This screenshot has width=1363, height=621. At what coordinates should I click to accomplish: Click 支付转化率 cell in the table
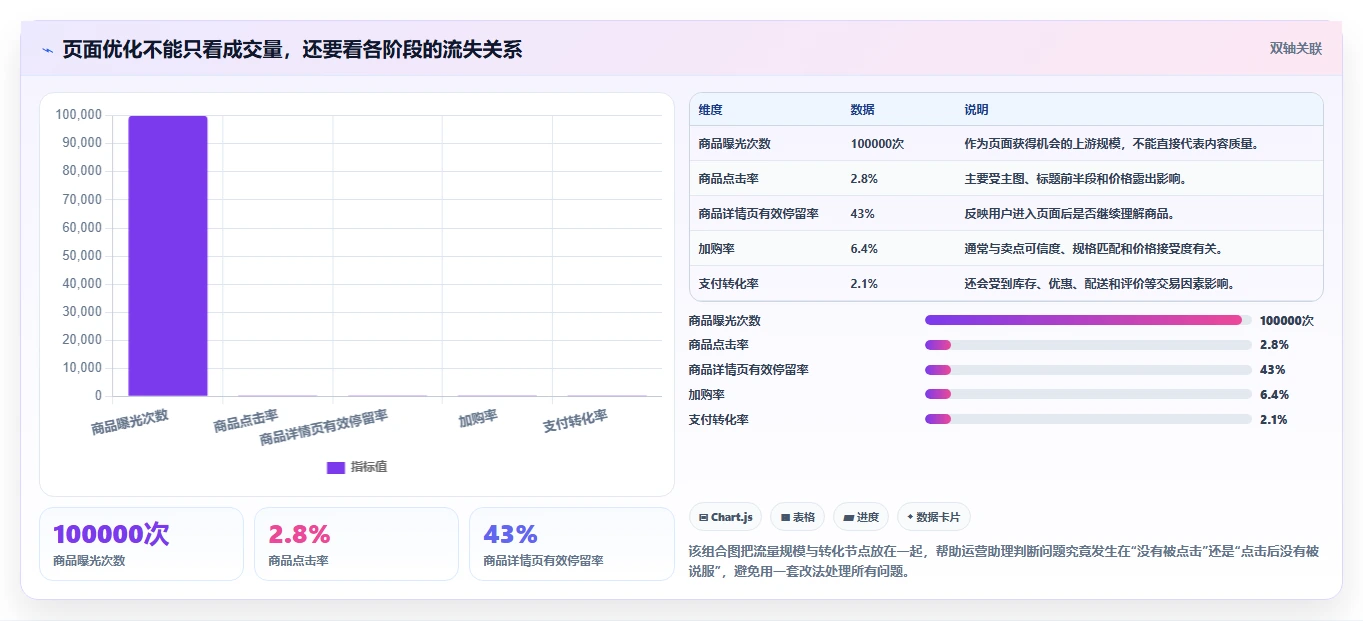[729, 284]
